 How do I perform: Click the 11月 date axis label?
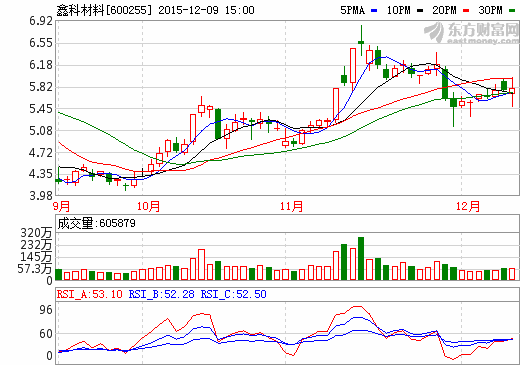coord(291,206)
